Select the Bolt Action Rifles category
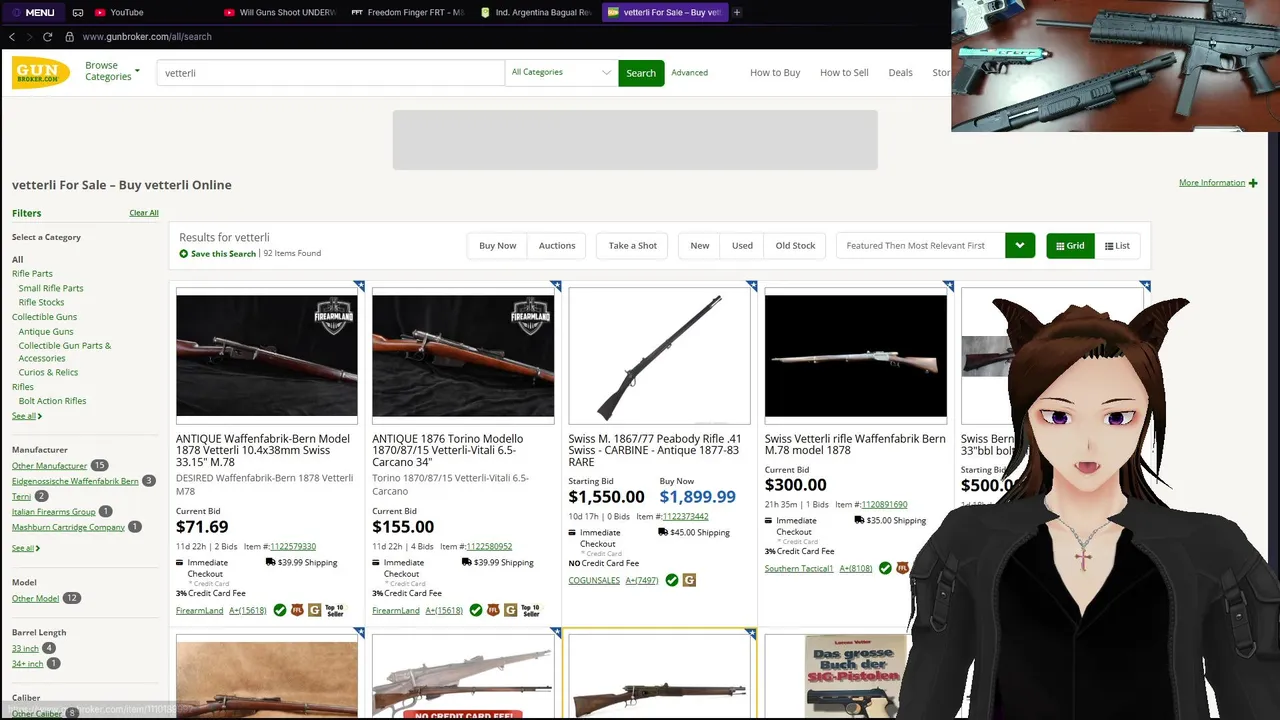The width and height of the screenshot is (1280, 720). 52,401
